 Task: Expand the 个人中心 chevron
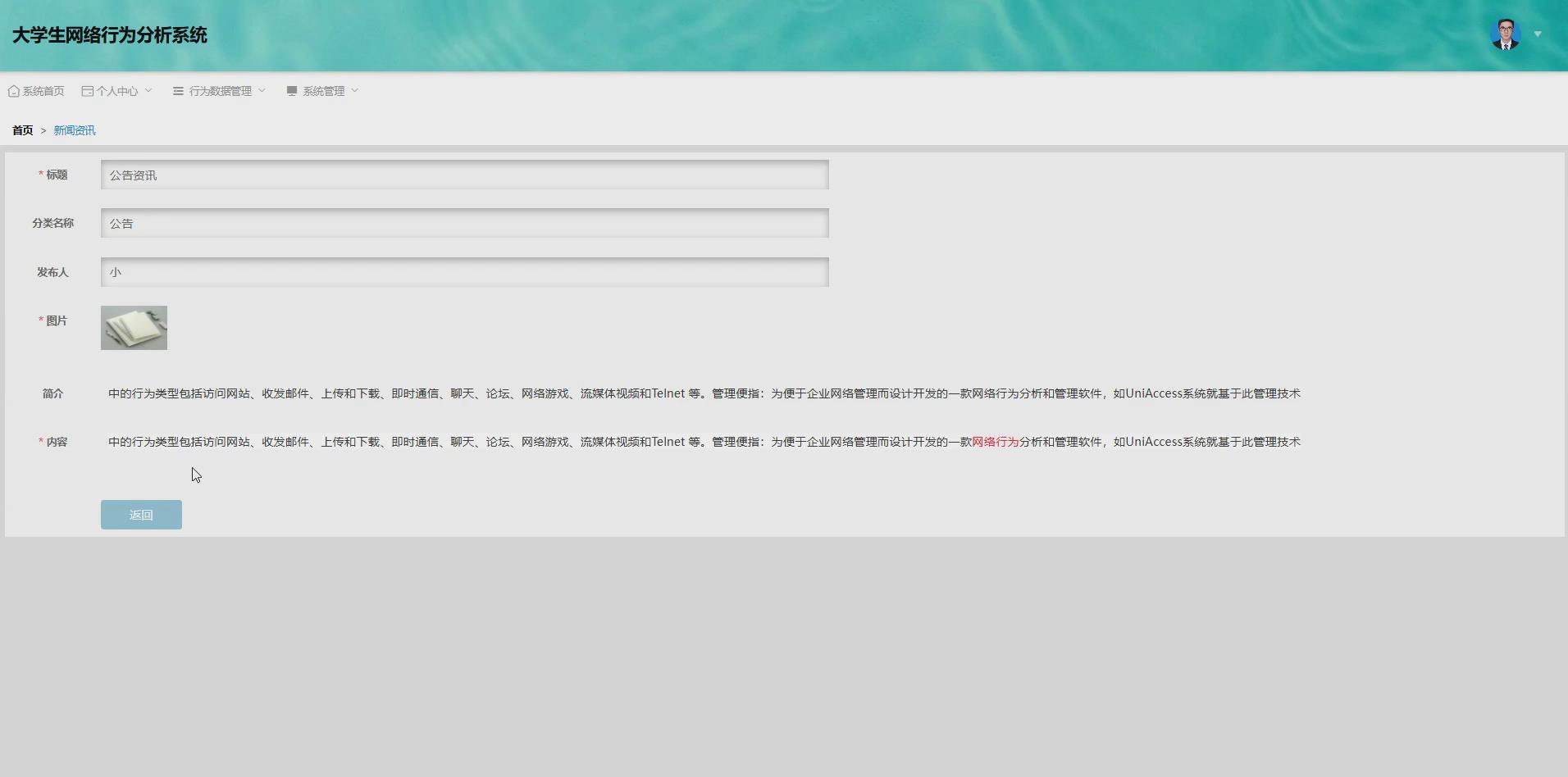pyautogui.click(x=148, y=90)
